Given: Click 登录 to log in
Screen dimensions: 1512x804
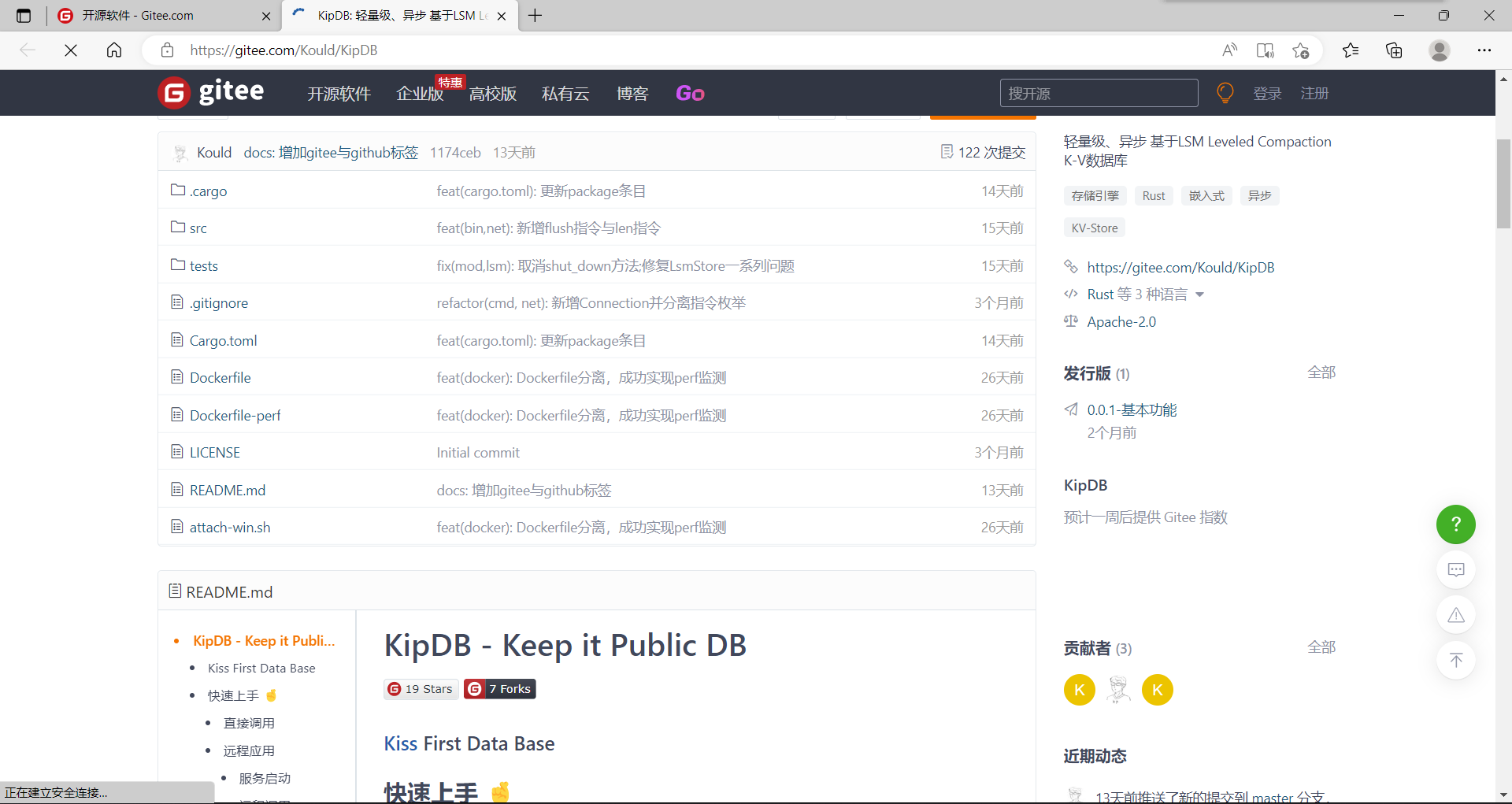Looking at the screenshot, I should coord(1267,94).
